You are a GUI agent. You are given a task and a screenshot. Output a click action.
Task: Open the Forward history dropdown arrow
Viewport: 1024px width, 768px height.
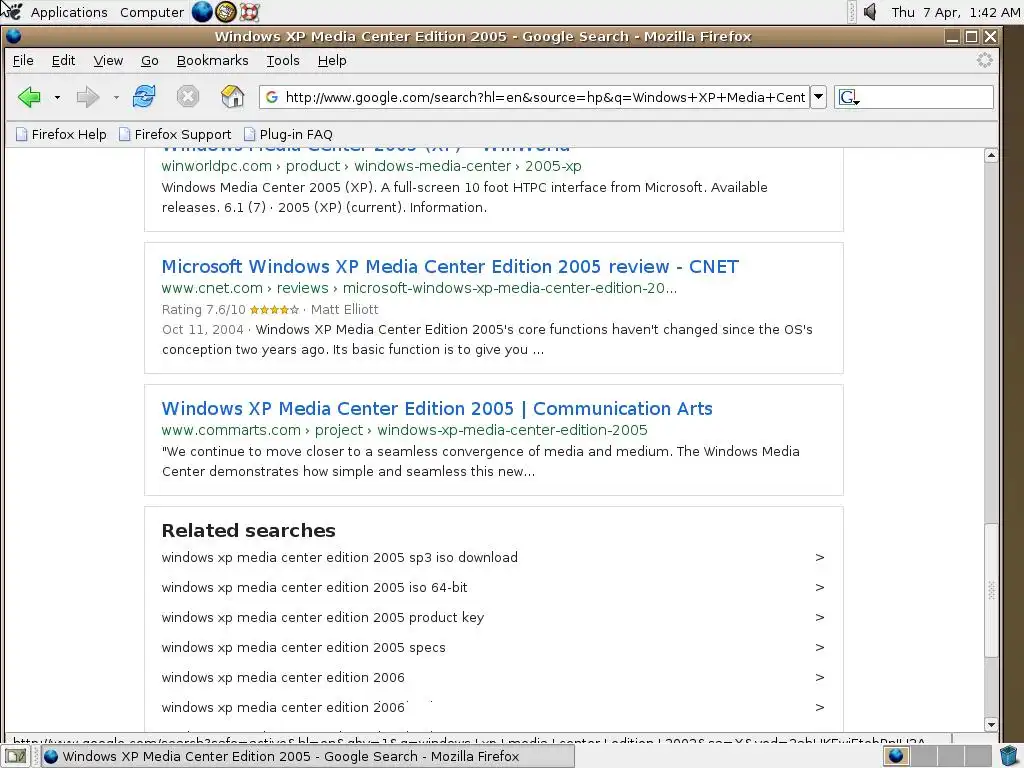[x=116, y=97]
